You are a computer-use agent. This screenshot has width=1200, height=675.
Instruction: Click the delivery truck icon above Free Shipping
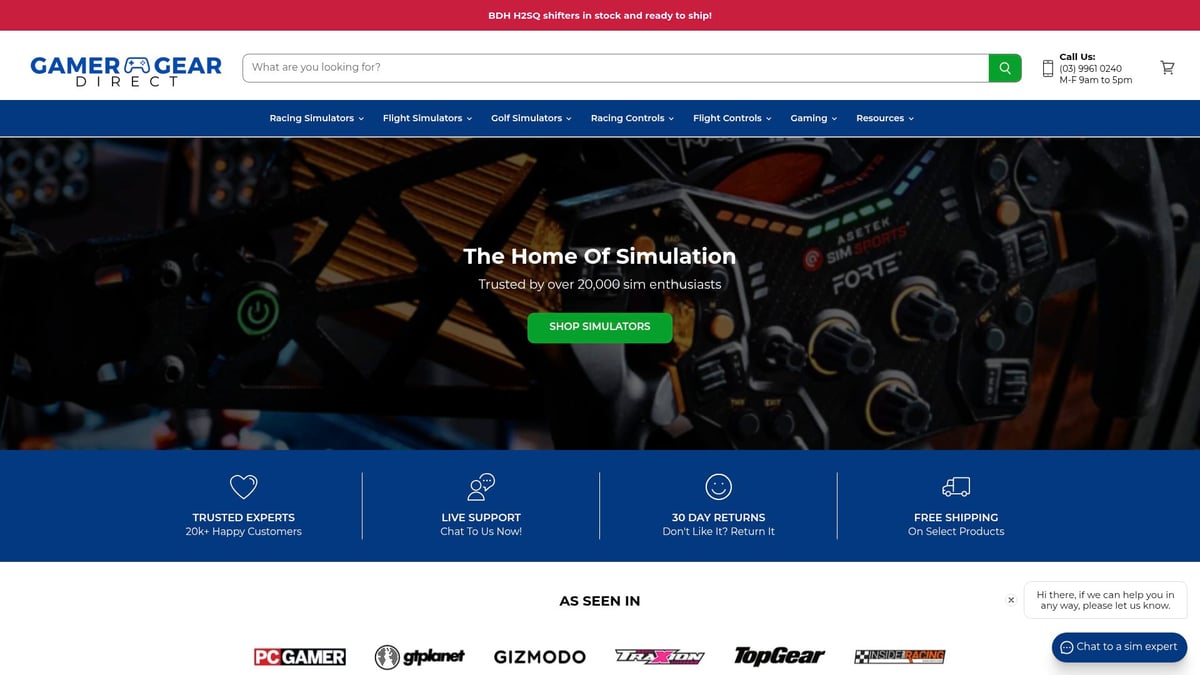[x=955, y=487]
